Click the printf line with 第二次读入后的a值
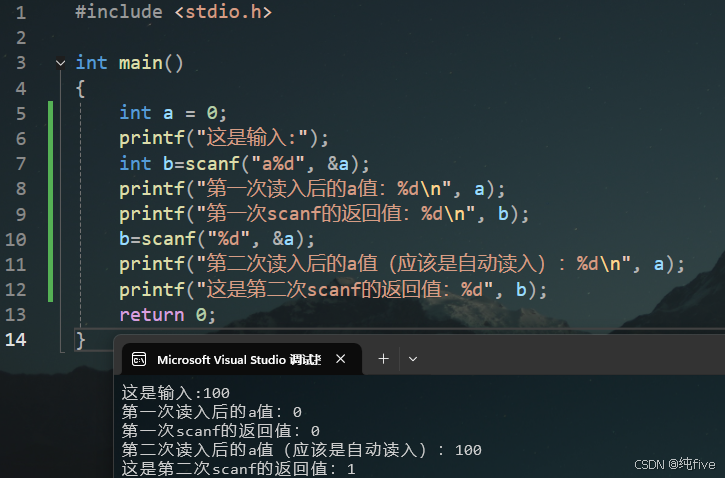 (x=402, y=264)
